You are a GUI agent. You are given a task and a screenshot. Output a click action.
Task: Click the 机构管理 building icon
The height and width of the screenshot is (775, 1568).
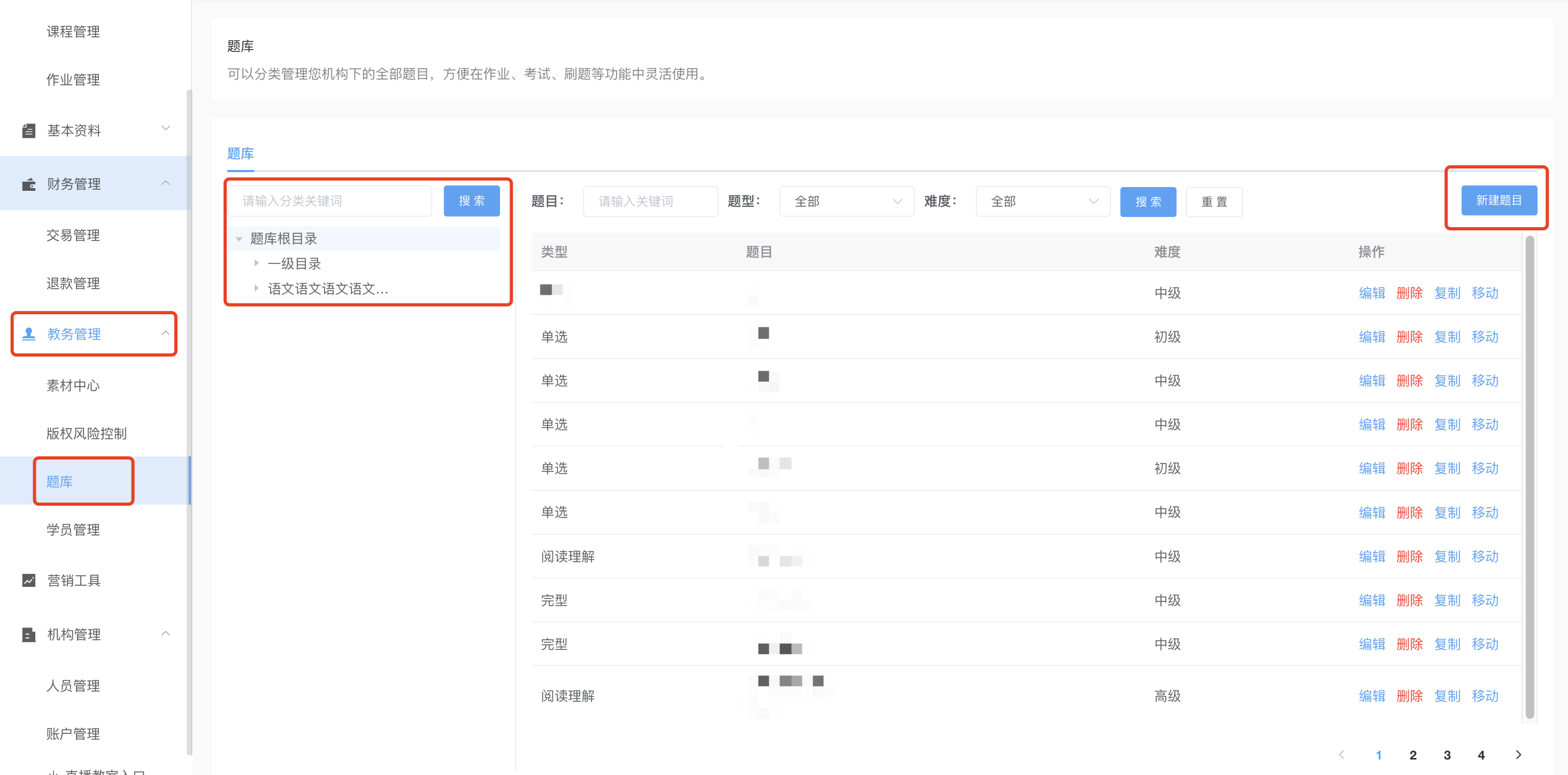coord(28,634)
